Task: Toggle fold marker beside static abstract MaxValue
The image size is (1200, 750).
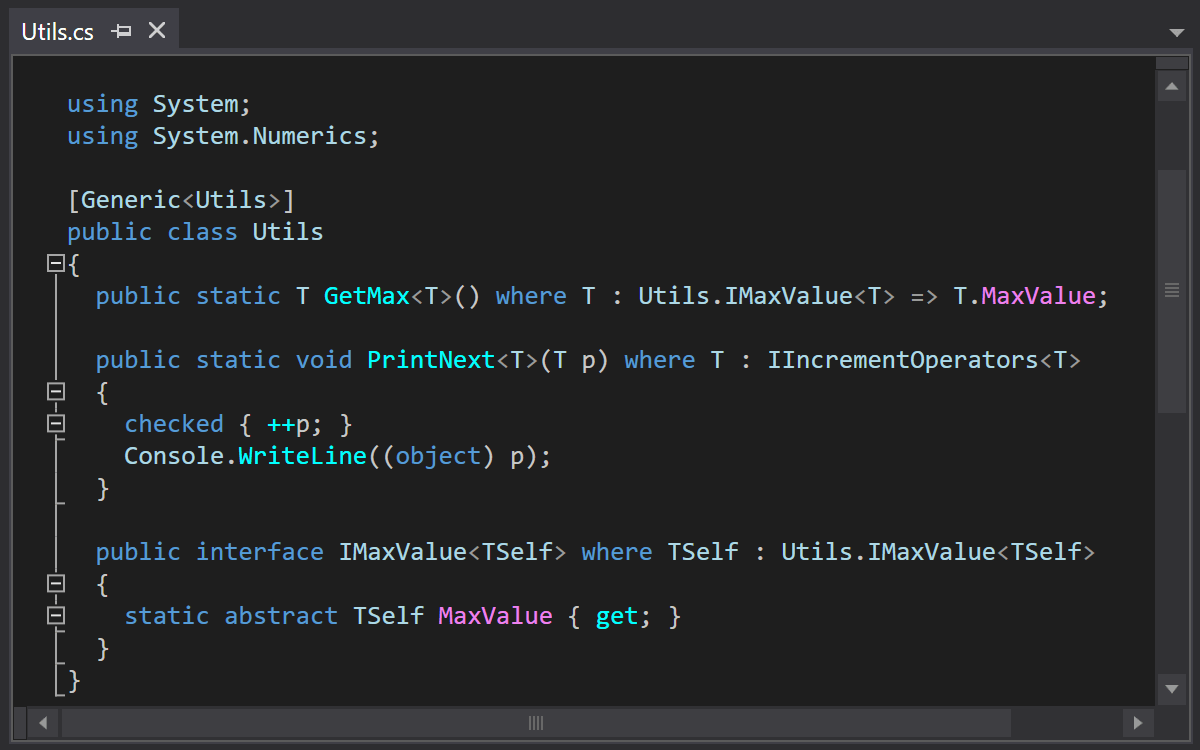Action: point(56,616)
